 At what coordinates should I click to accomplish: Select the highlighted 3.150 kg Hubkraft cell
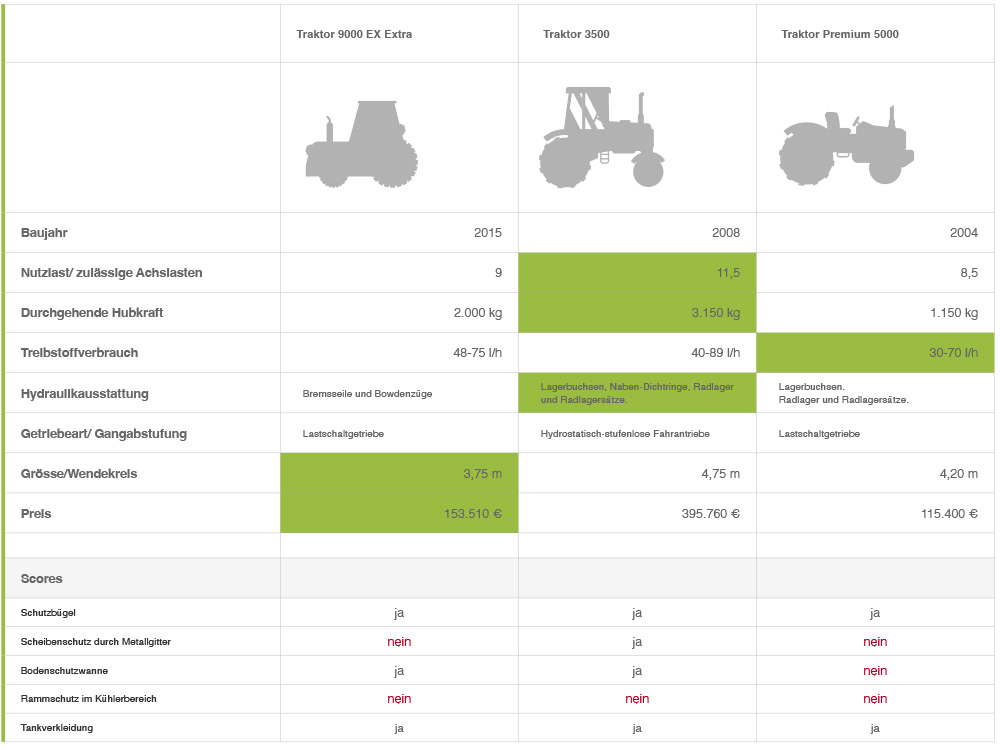click(637, 313)
